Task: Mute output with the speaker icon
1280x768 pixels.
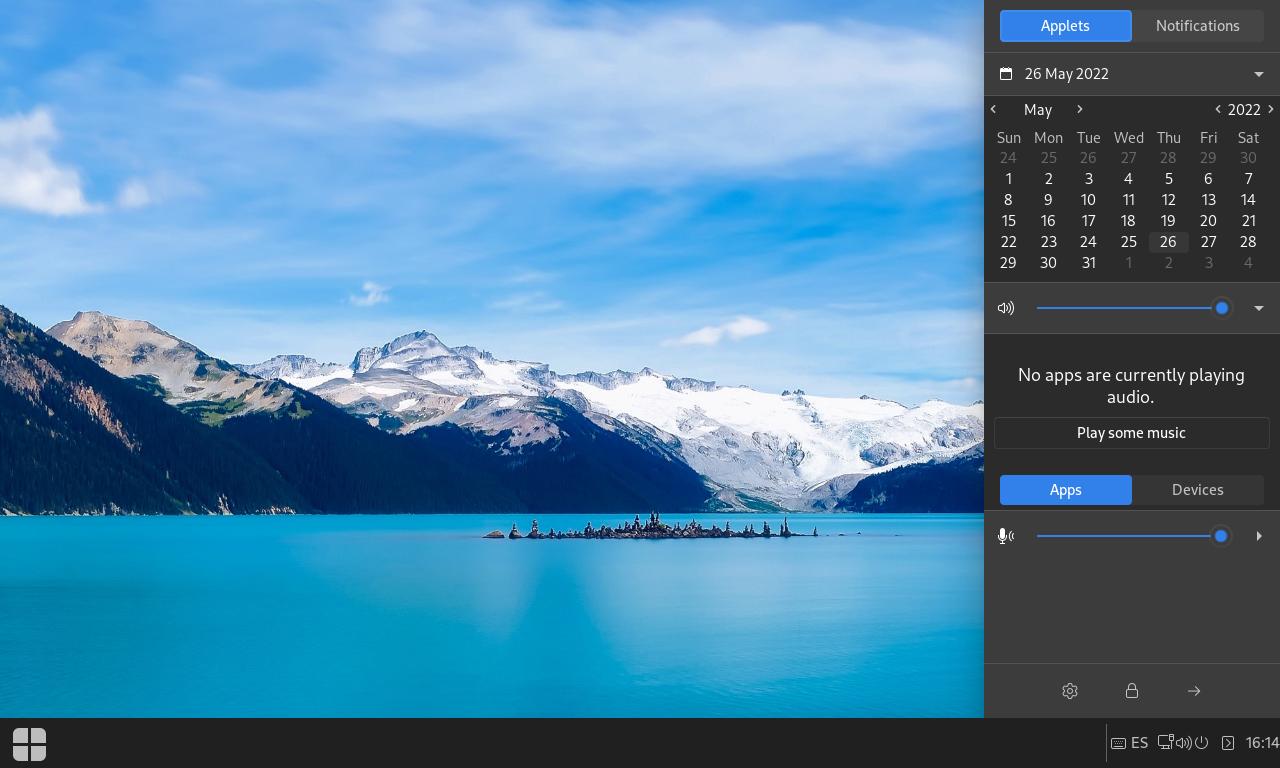Action: 1006,308
